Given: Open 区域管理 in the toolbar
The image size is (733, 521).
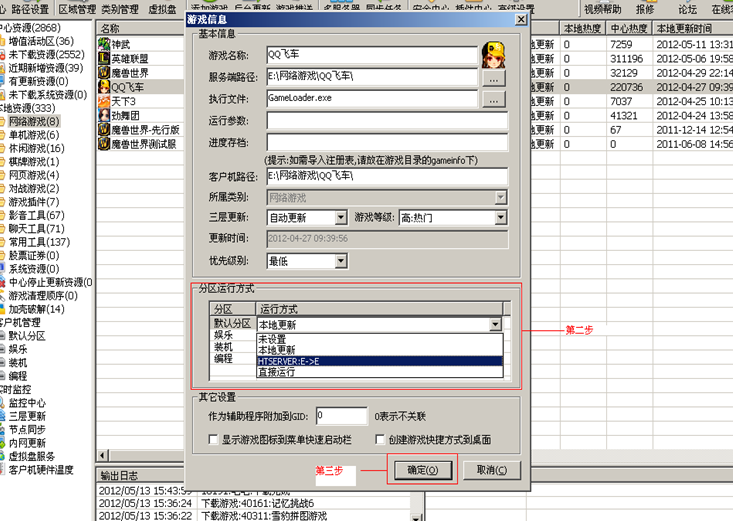Looking at the screenshot, I should 77,9.
